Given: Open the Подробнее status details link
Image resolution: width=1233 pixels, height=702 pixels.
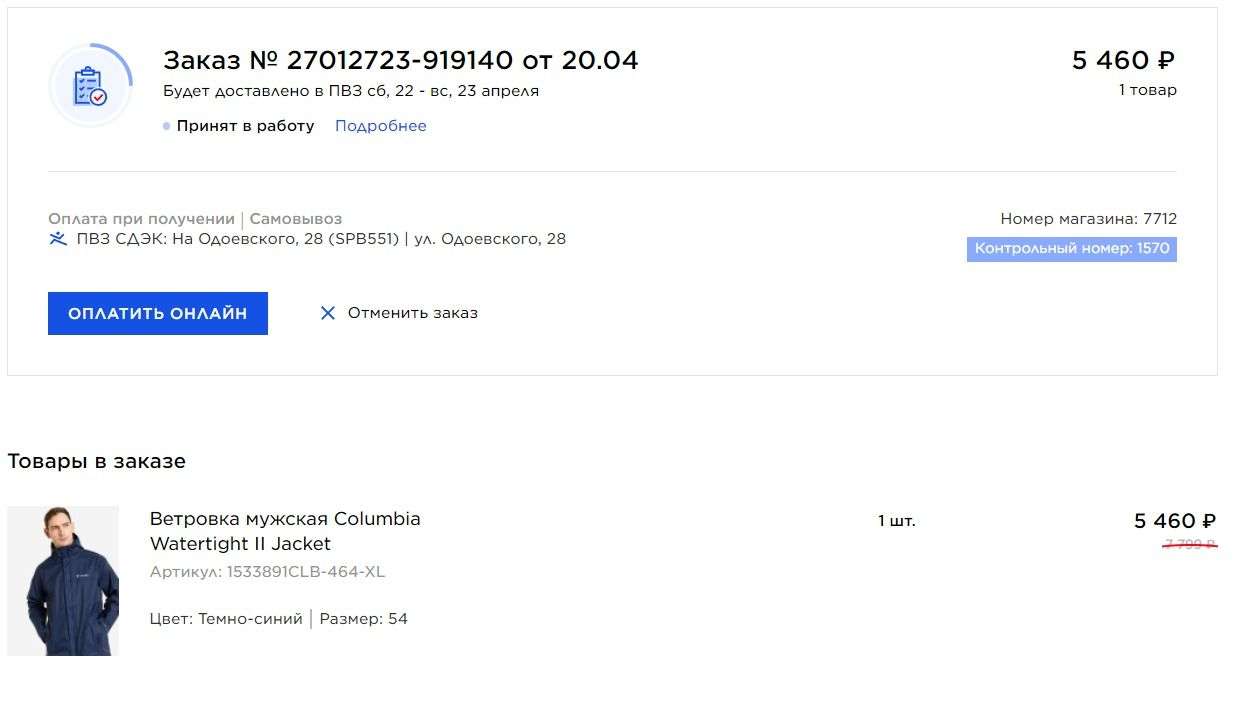Looking at the screenshot, I should pos(380,126).
